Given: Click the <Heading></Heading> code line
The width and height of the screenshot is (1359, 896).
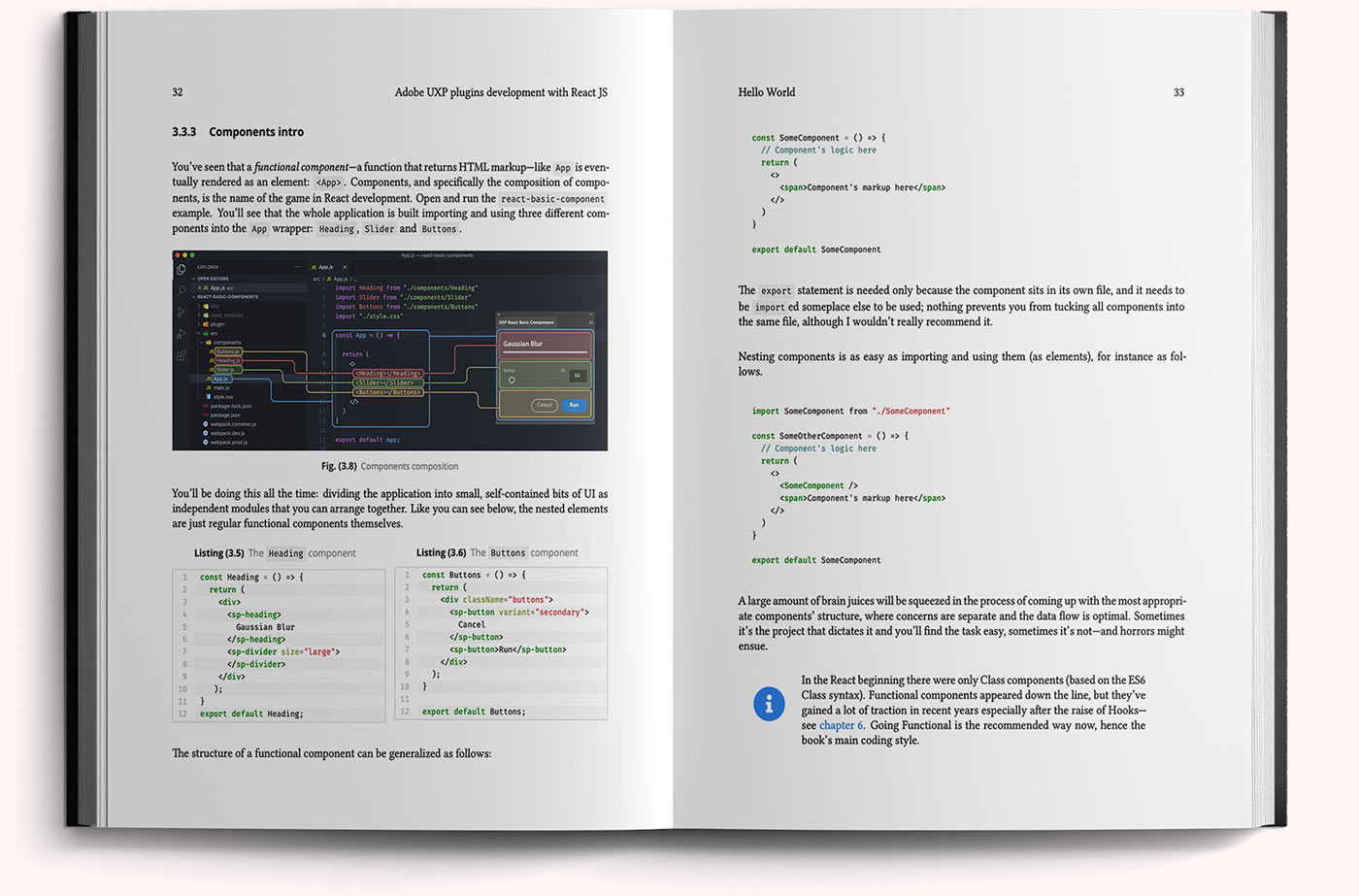Looking at the screenshot, I should tap(387, 373).
